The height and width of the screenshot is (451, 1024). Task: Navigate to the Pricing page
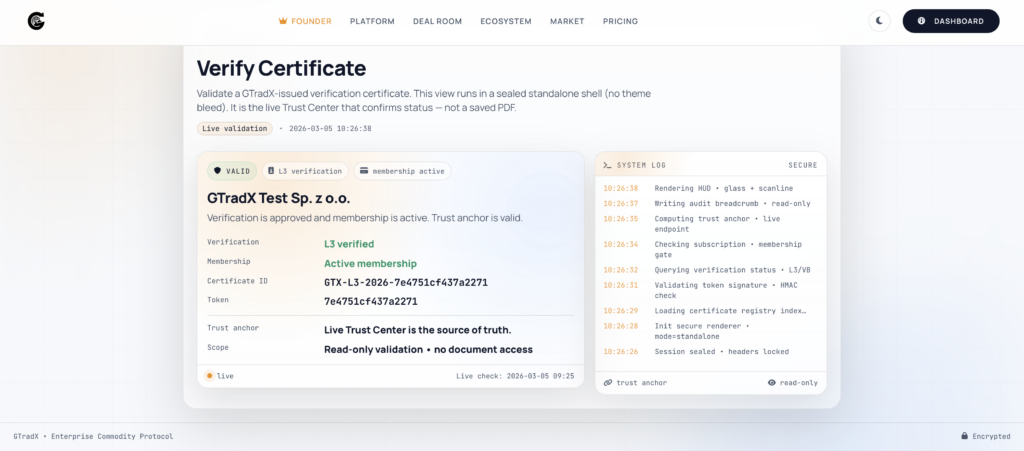[x=620, y=21]
